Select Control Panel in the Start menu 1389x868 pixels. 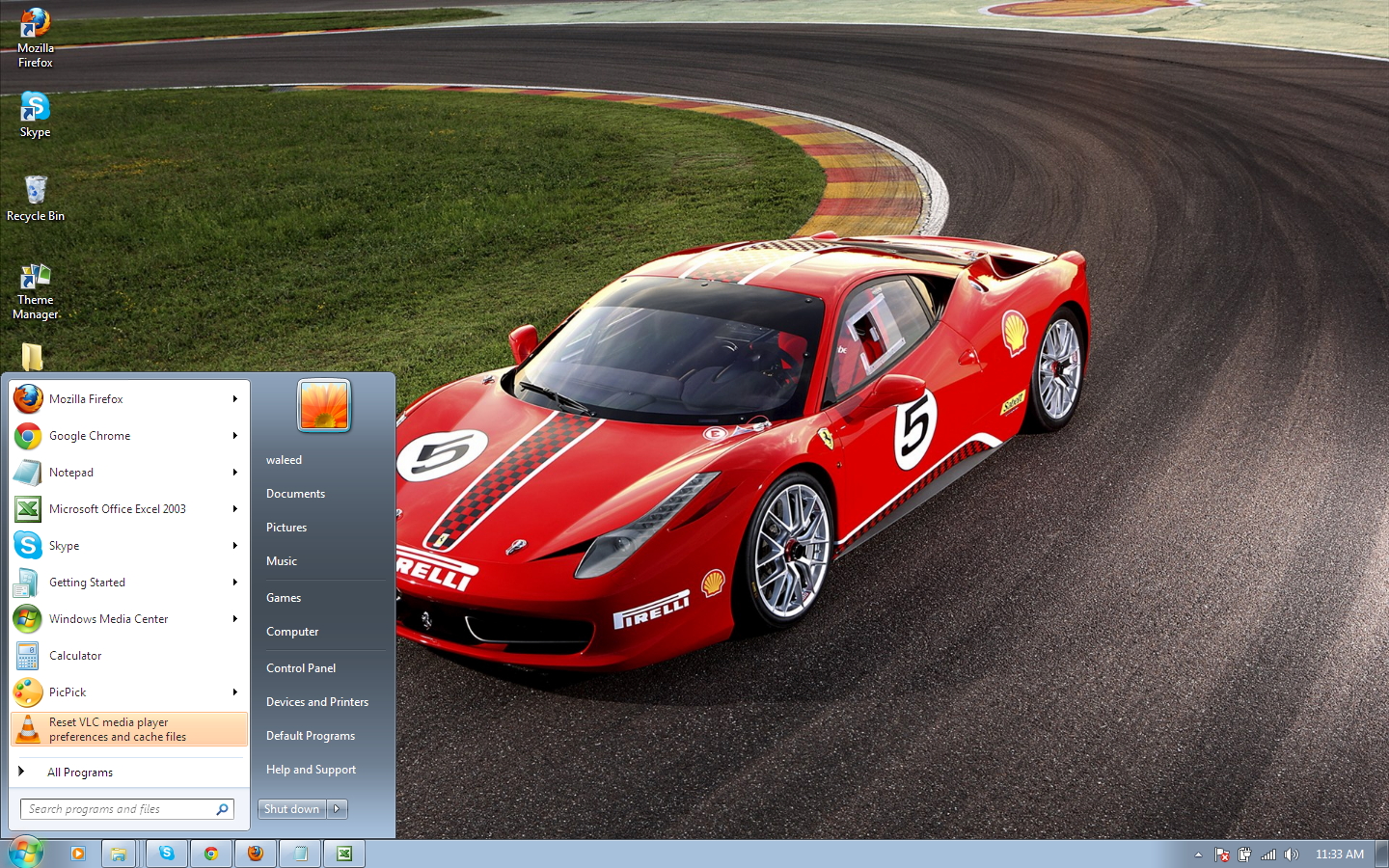coord(301,668)
